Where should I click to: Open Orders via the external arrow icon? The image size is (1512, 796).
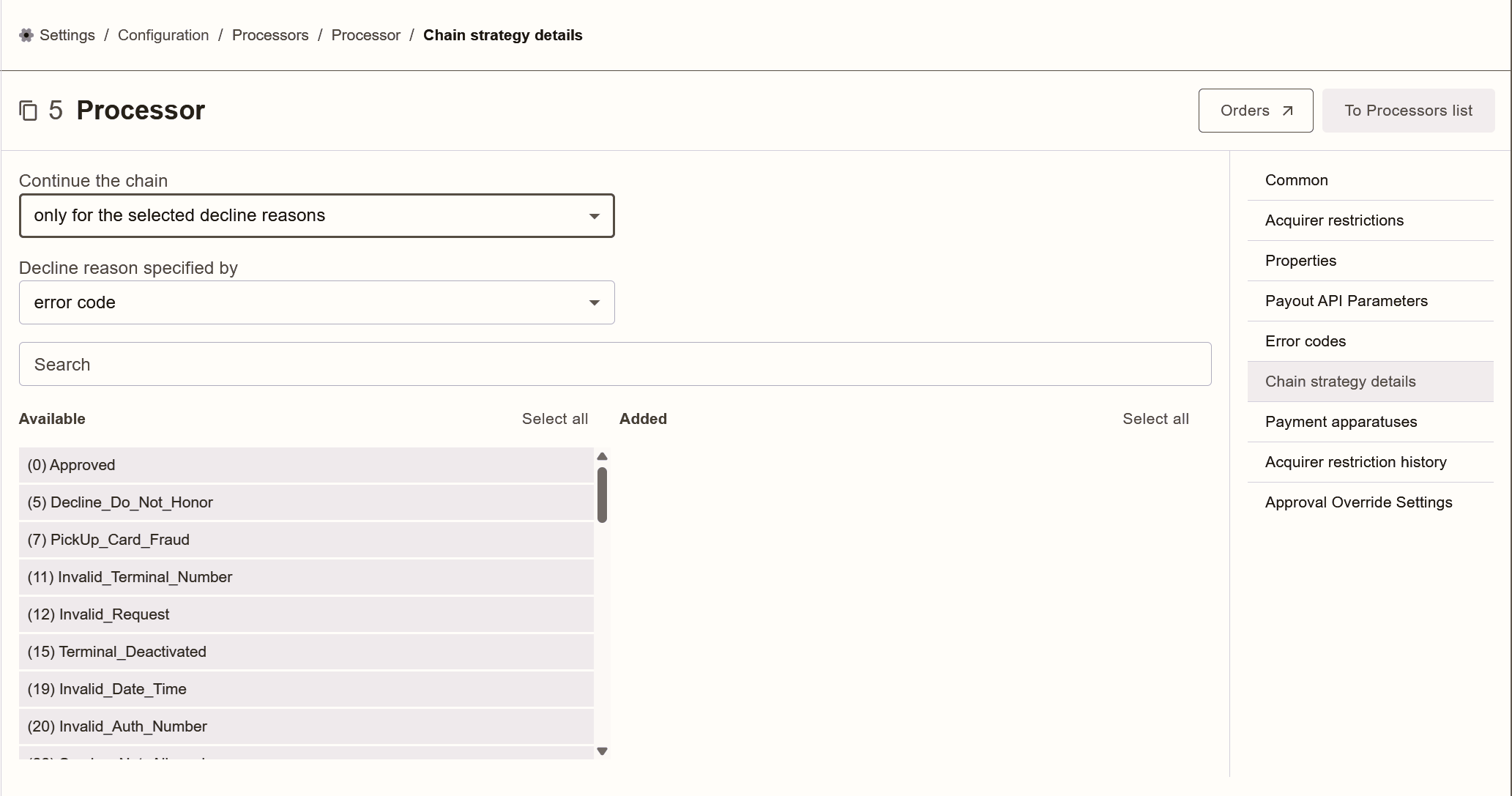point(1287,111)
